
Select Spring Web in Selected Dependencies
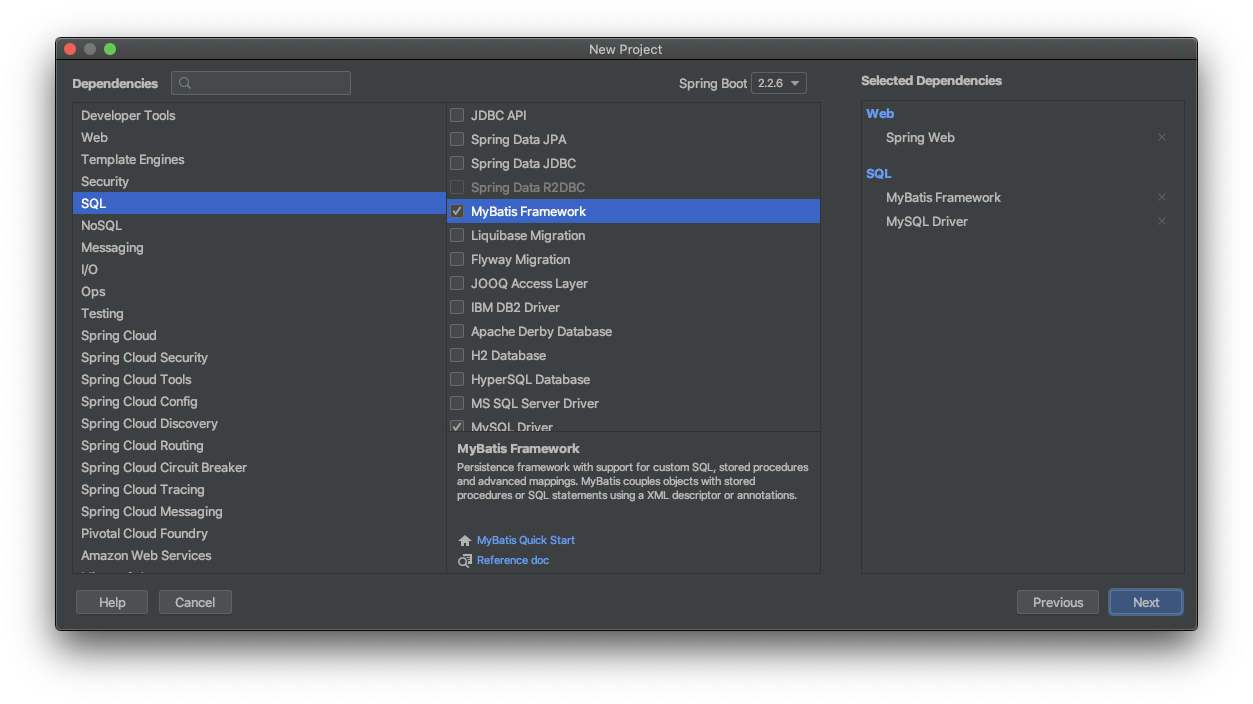[920, 138]
